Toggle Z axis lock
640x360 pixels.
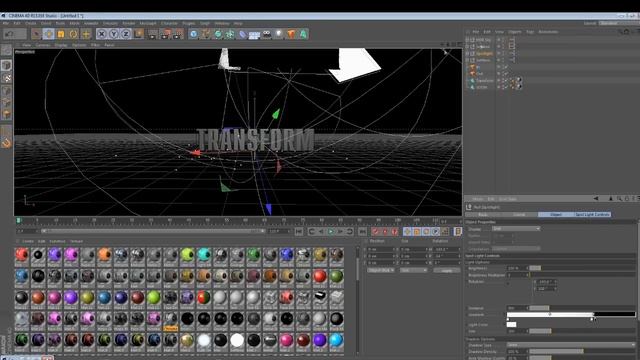coord(126,34)
